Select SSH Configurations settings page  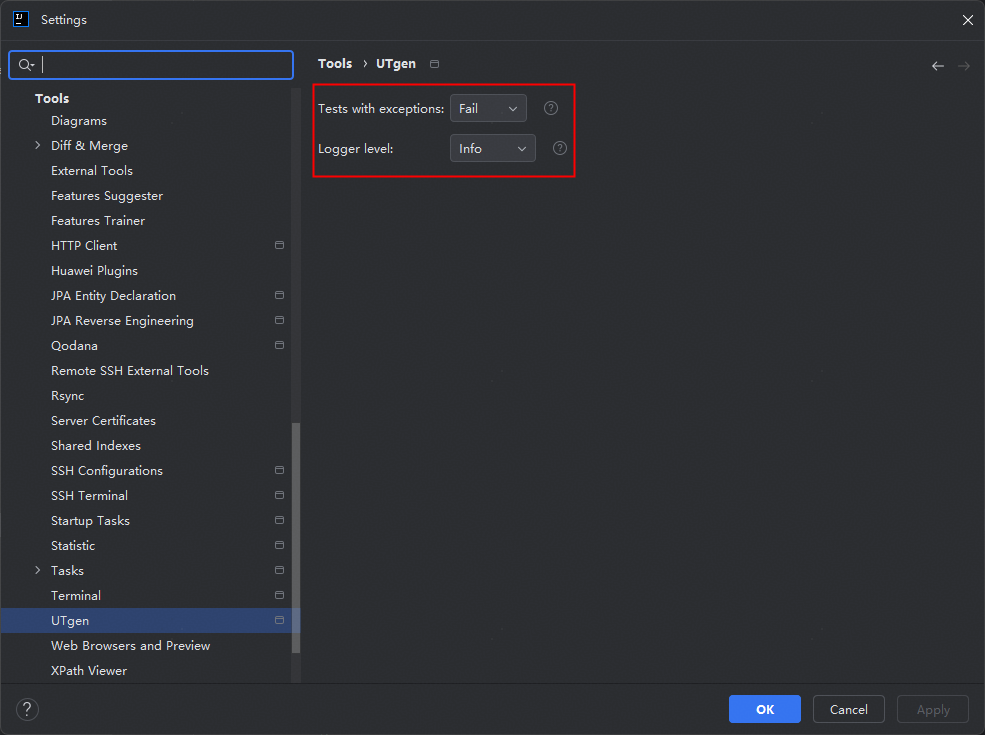point(107,471)
